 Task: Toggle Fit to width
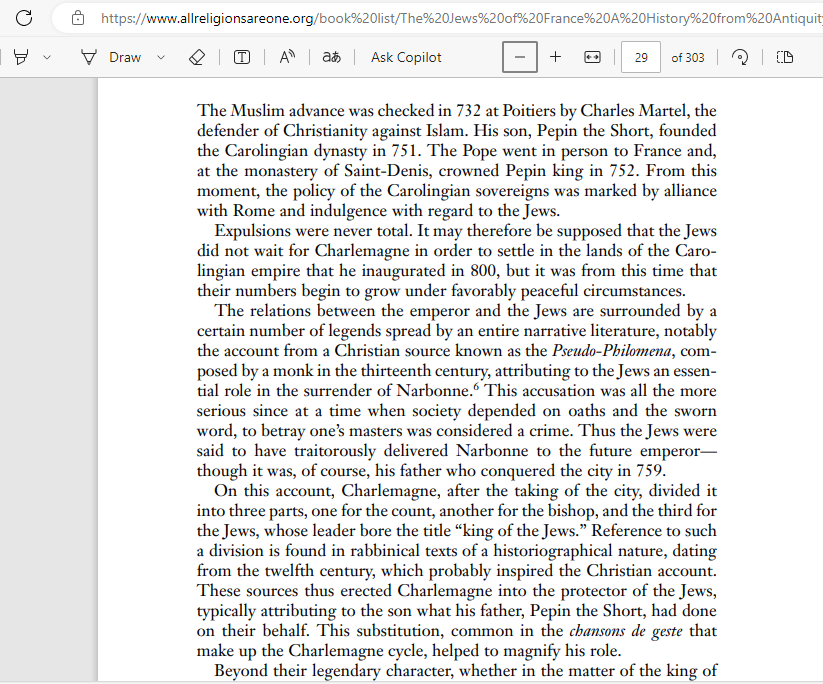pos(592,57)
